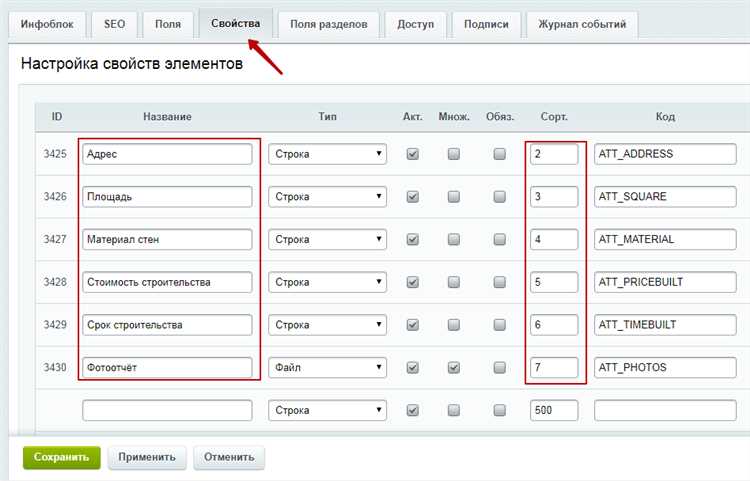
Task: Click sort field with value 4
Action: 554,239
